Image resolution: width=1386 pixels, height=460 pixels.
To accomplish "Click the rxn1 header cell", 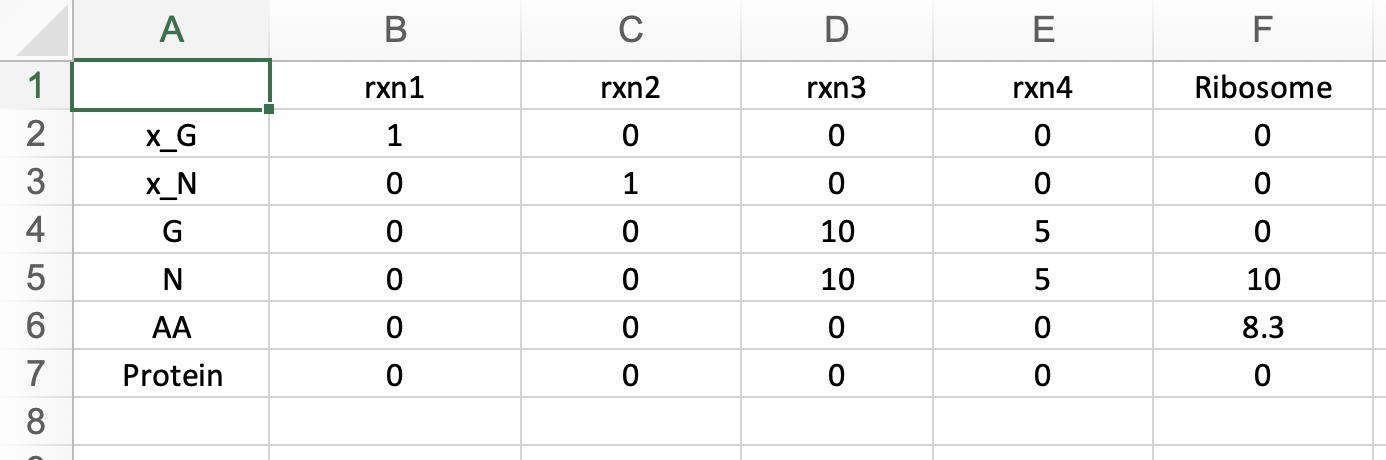I will point(395,87).
